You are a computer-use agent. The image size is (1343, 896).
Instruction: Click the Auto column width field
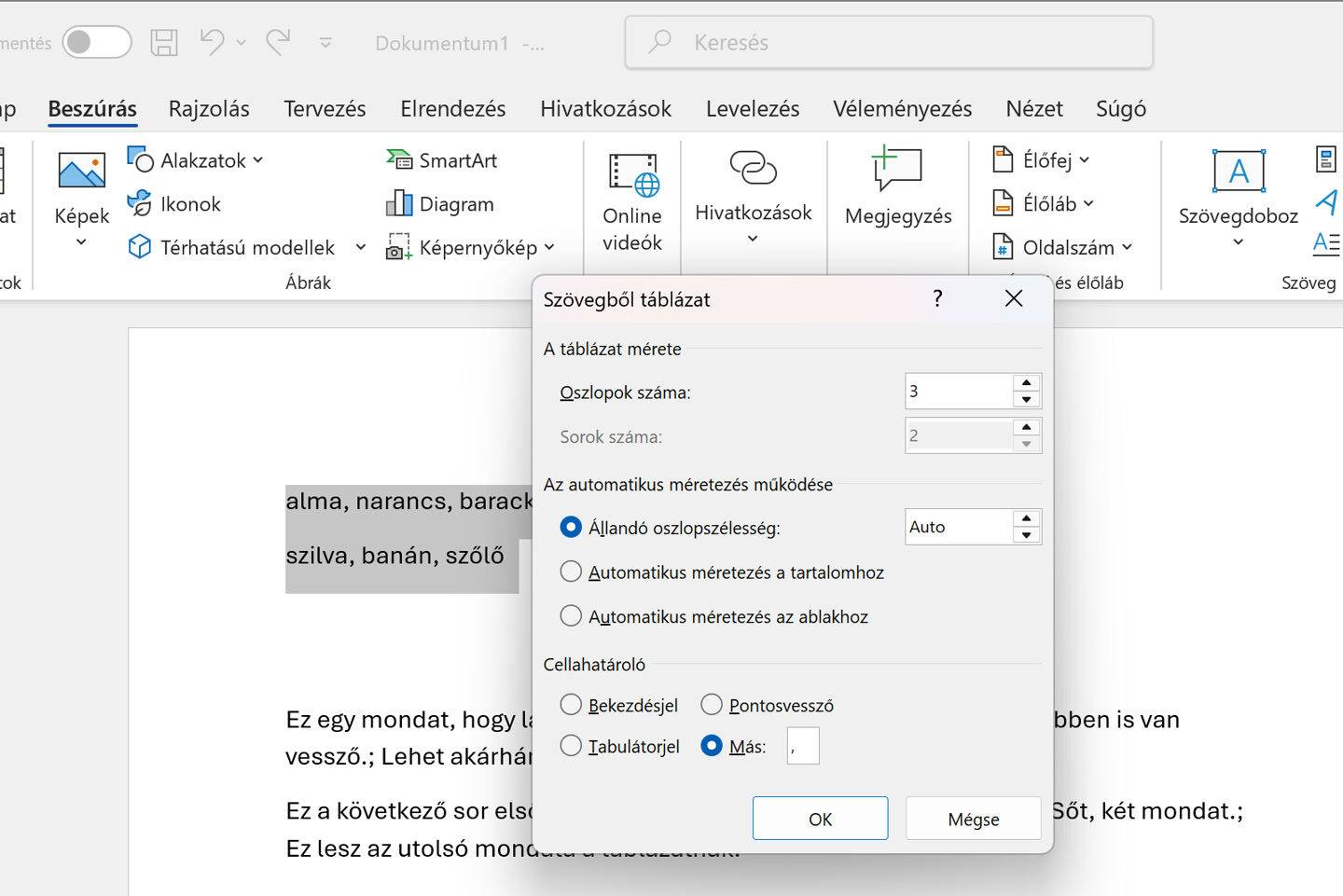coord(959,527)
